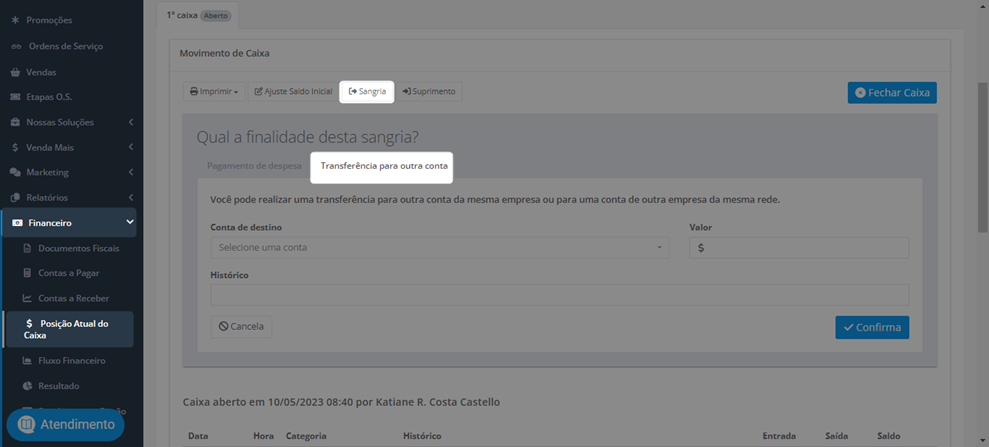Click the Valor input field
989x447 pixels.
click(x=799, y=248)
